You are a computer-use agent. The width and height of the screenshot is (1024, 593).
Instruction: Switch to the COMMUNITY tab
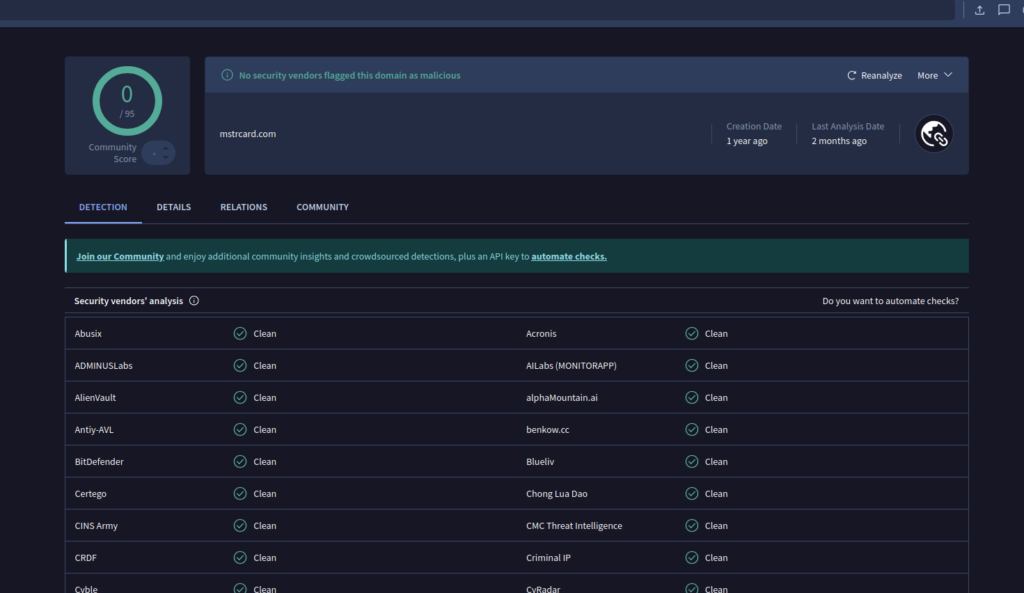pos(322,207)
